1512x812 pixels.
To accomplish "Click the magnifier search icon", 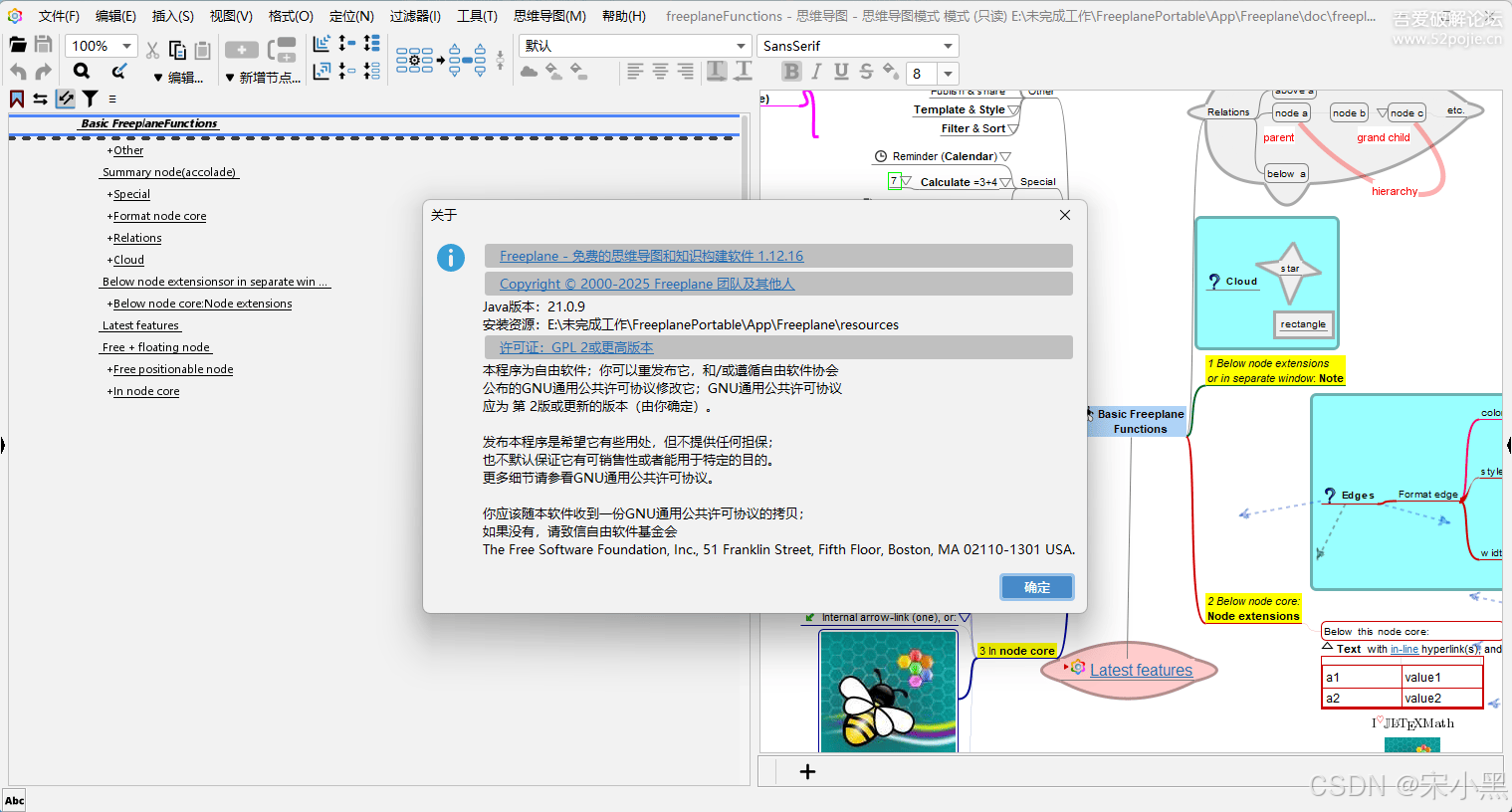I will pyautogui.click(x=82, y=71).
